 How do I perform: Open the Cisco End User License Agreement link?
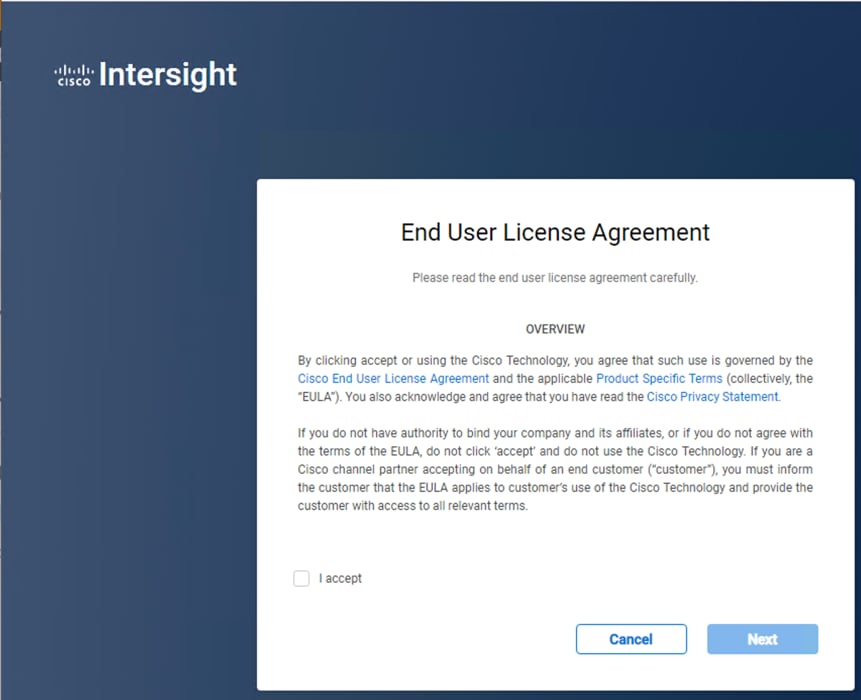coord(393,379)
